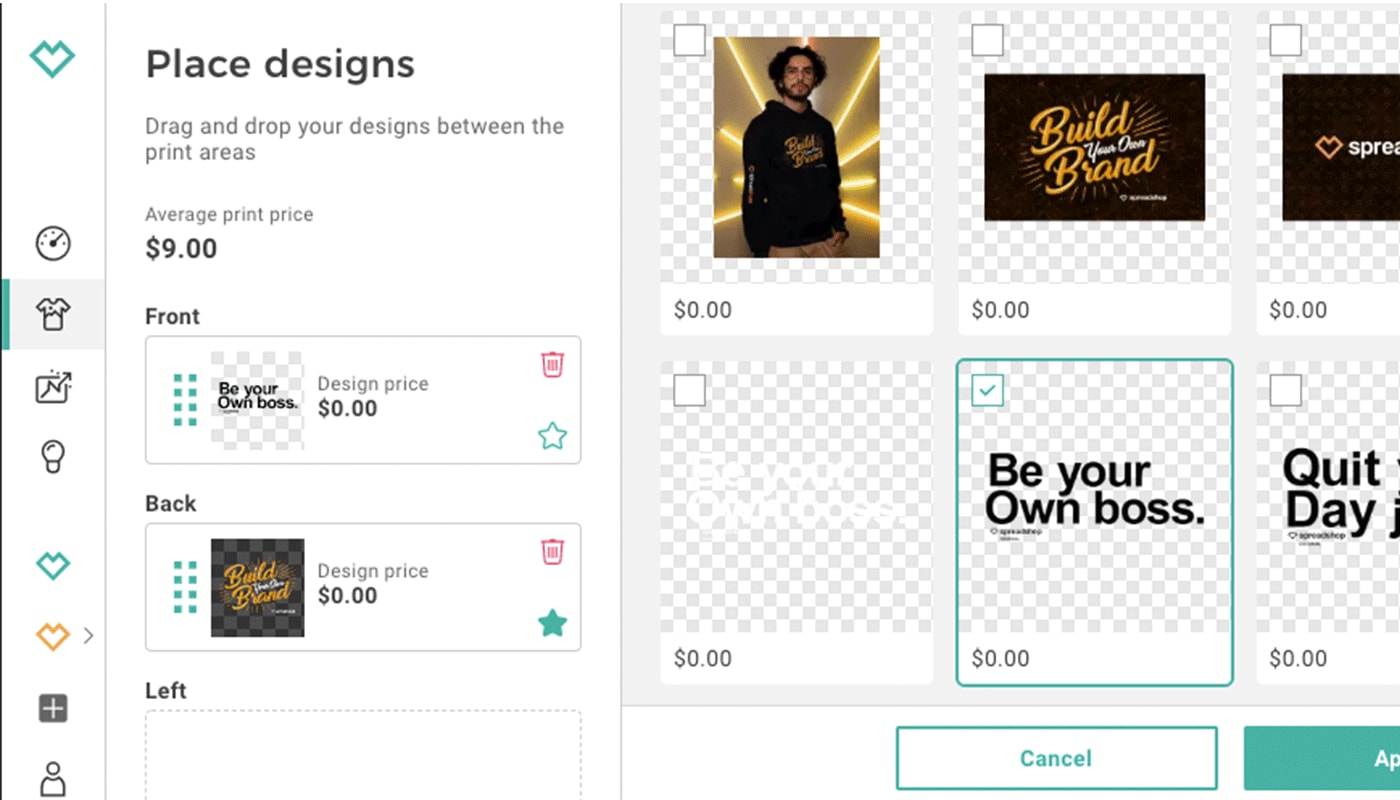
Task: Delete the Front design with trash icon
Action: pyautogui.click(x=552, y=364)
